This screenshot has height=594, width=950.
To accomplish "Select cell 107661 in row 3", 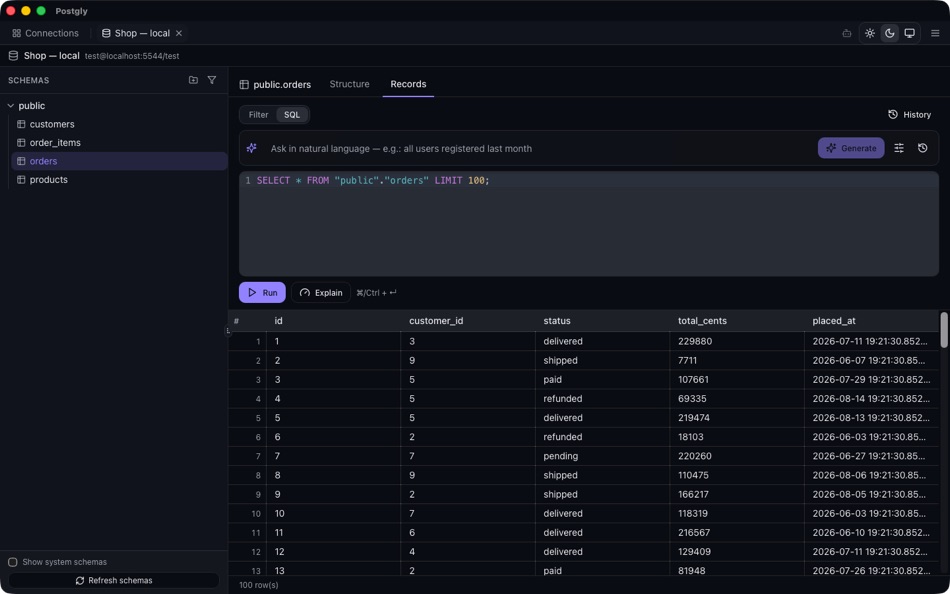I will pyautogui.click(x=737, y=379).
